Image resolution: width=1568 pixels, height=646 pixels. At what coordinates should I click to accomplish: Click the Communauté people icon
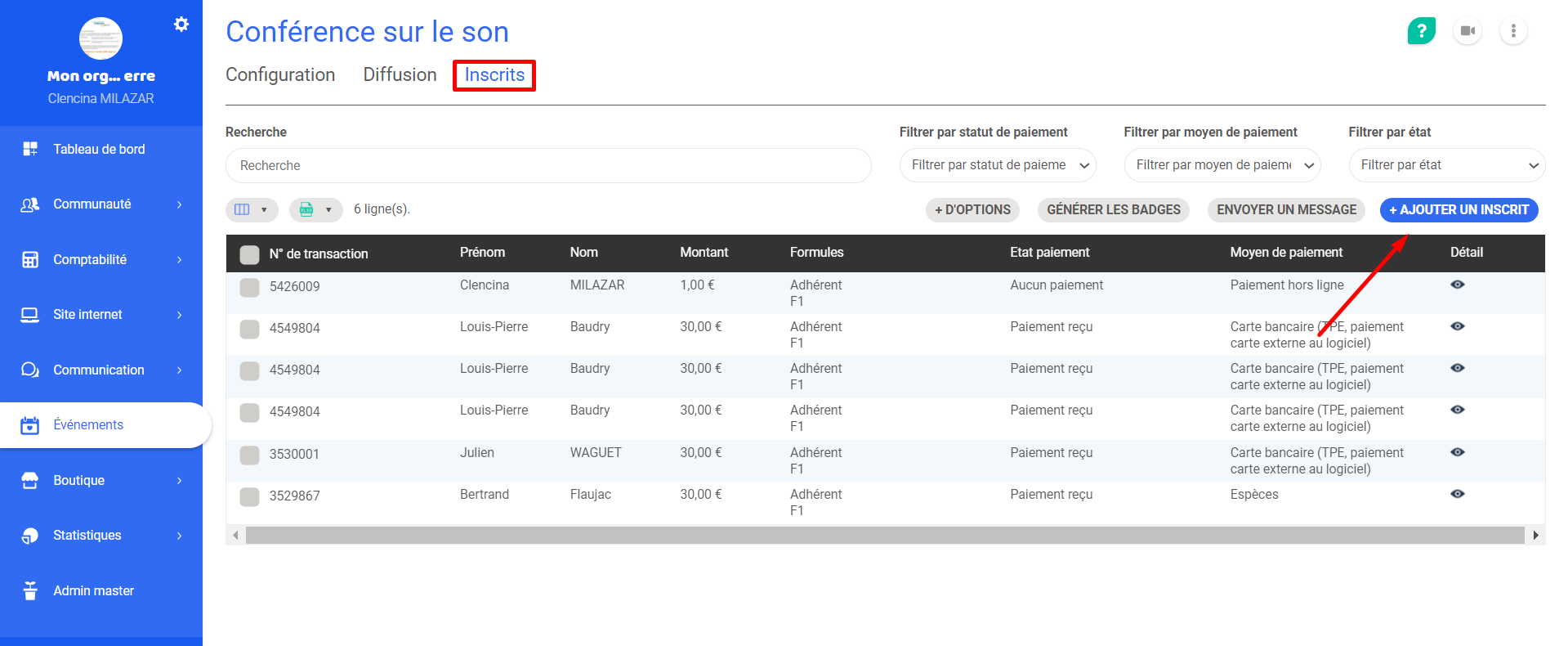(30, 204)
